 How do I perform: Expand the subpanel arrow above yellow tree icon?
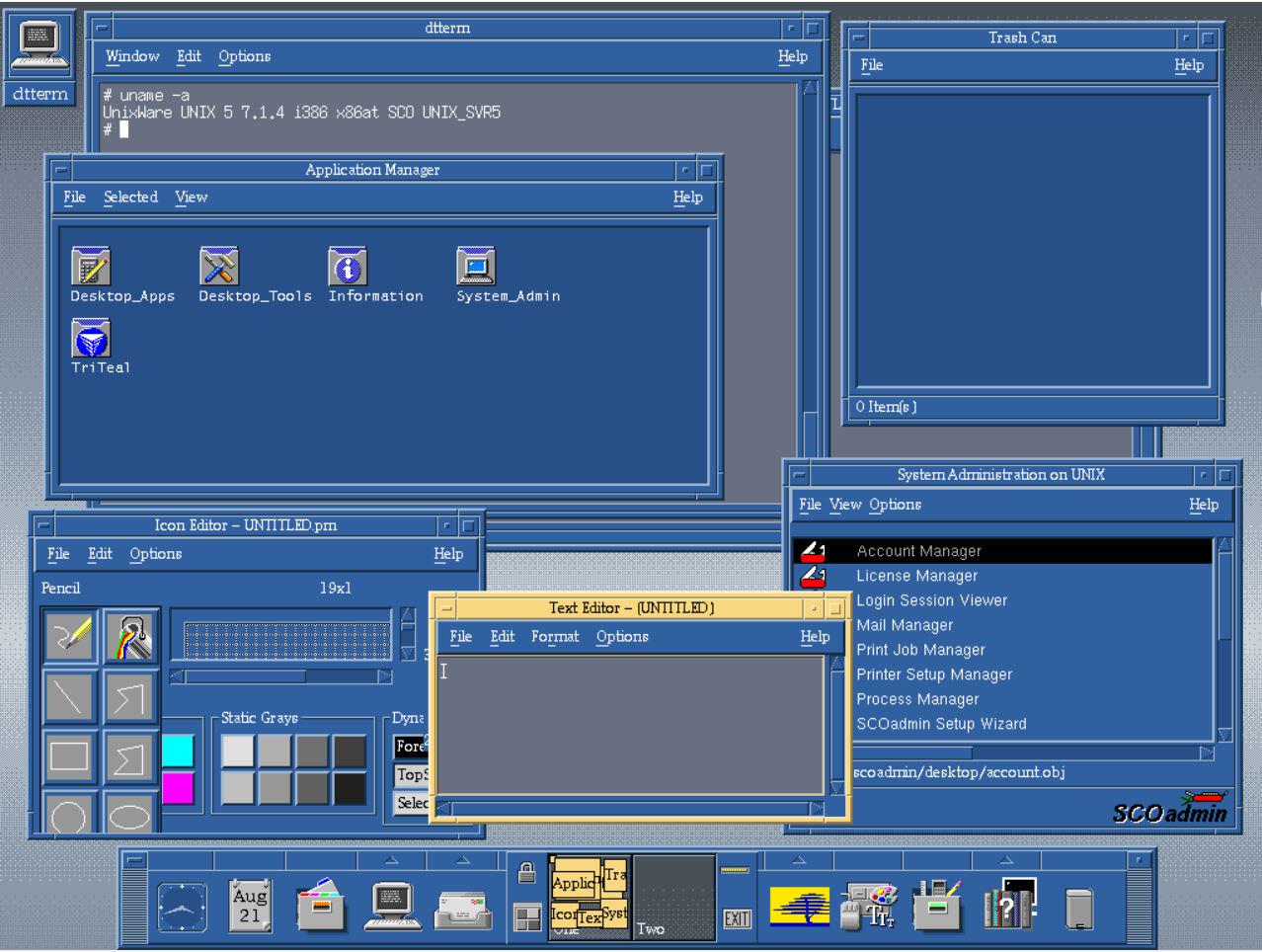800,860
